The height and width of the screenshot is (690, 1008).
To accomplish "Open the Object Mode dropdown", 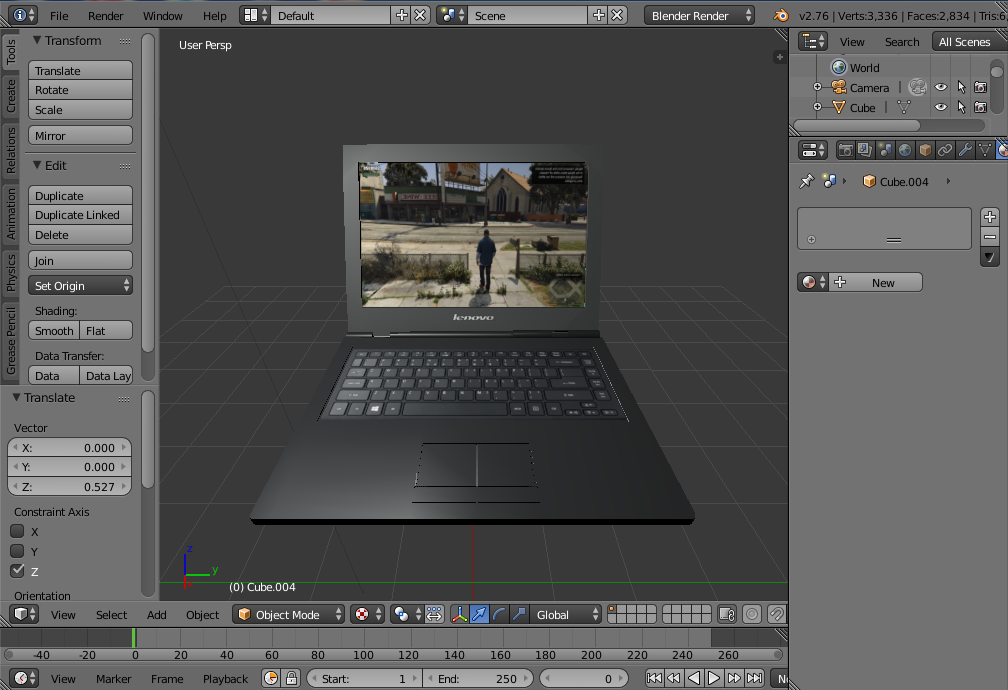I will coord(289,614).
